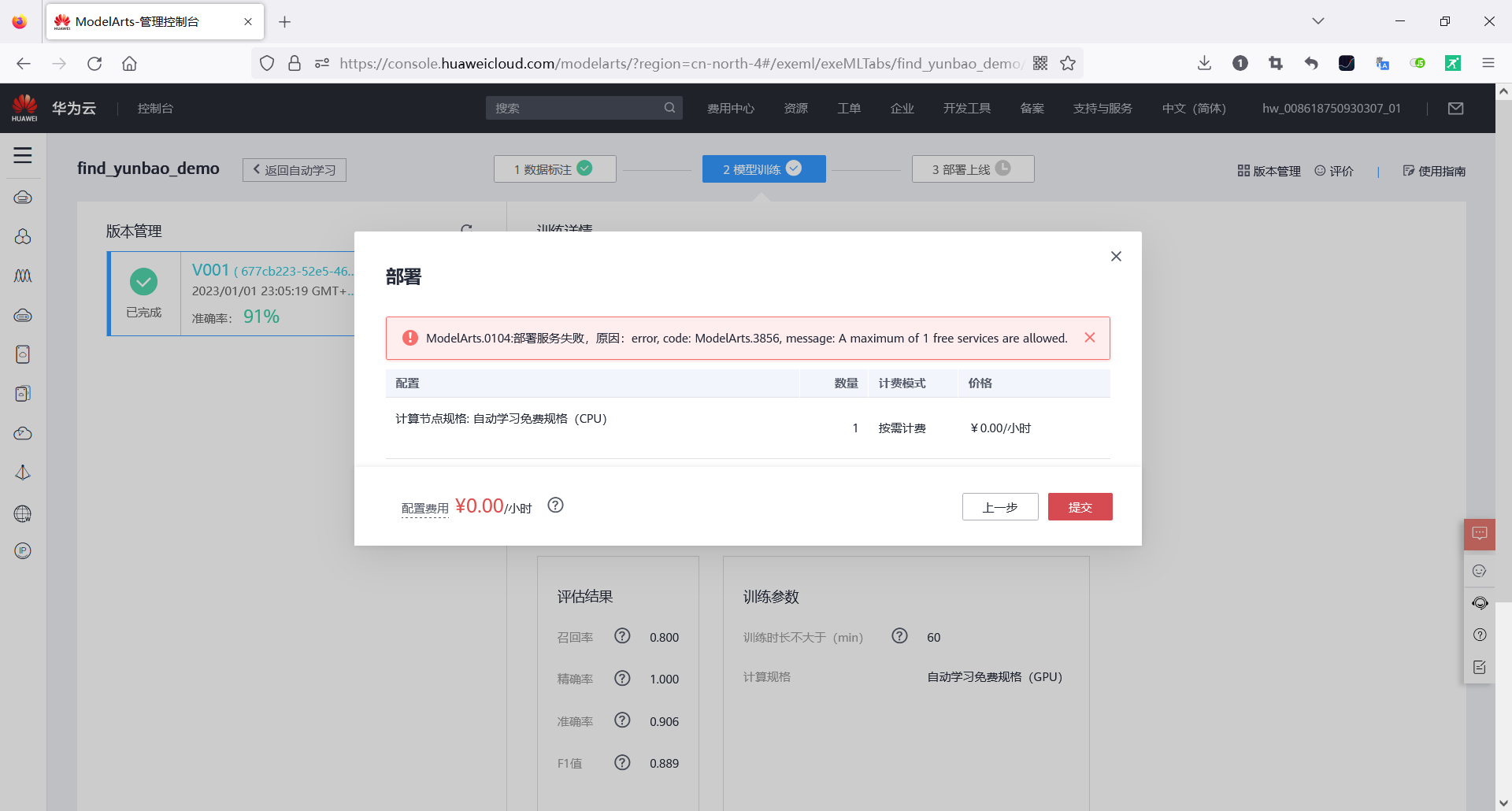Open the hamburger navigation menu
Image resolution: width=1512 pixels, height=811 pixels.
tap(23, 156)
